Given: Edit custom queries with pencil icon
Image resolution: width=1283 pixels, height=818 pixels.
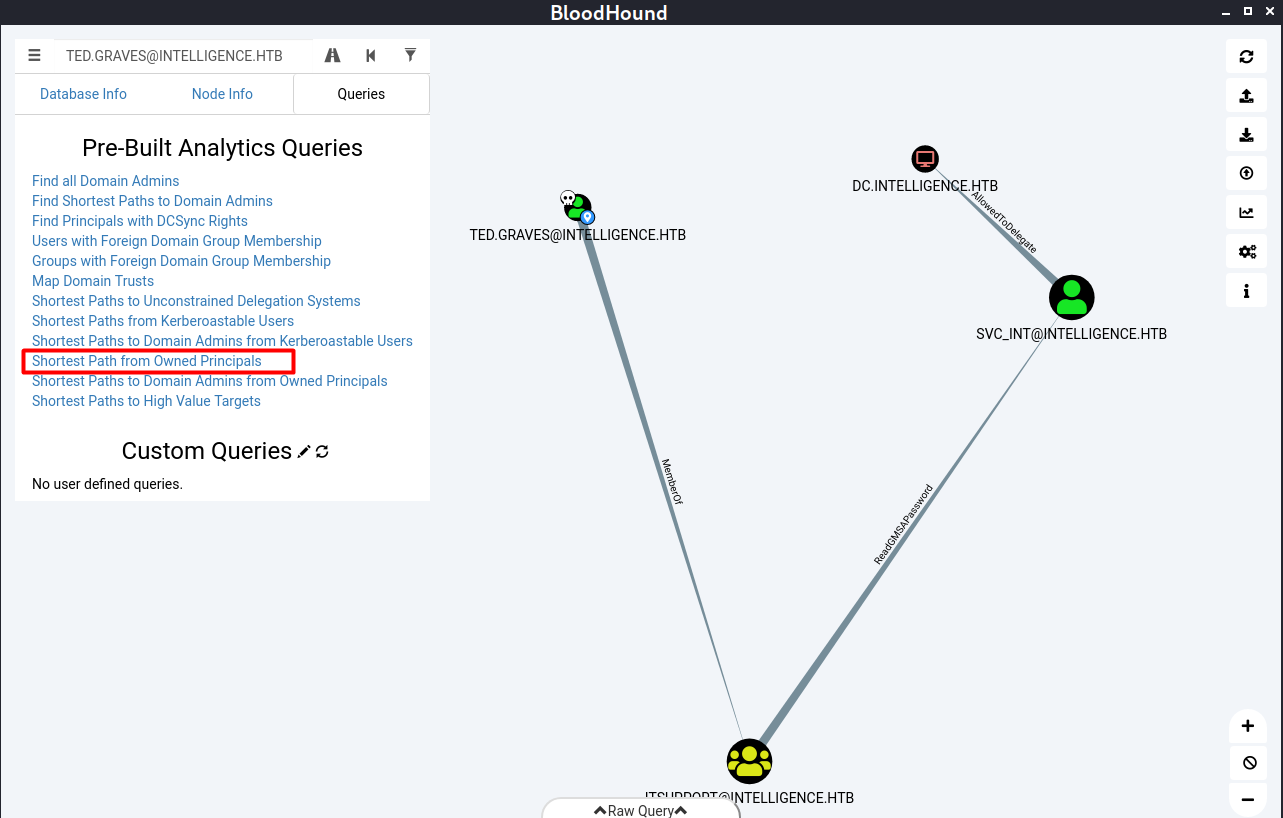Looking at the screenshot, I should click(x=304, y=452).
